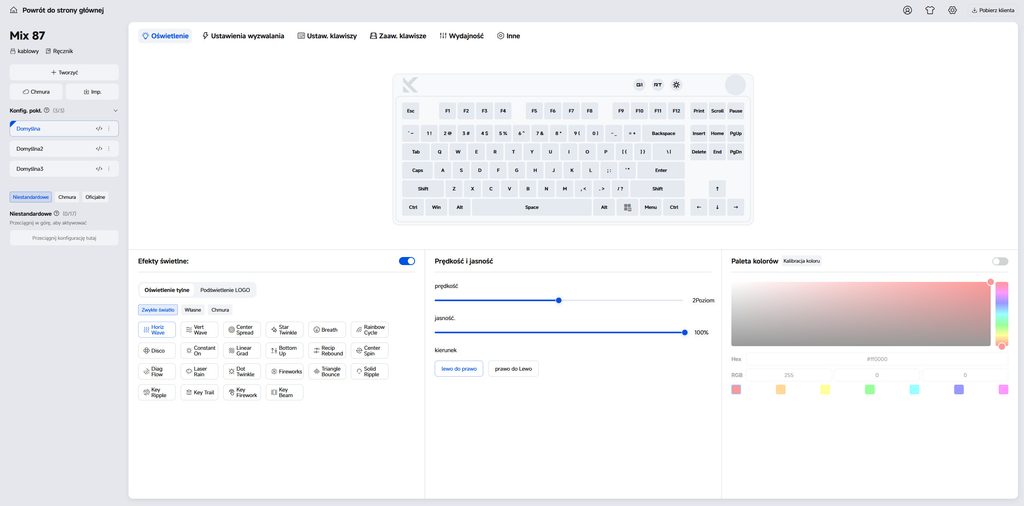
Task: Click help icon next to Niestandardowe heading
Action: point(57,213)
